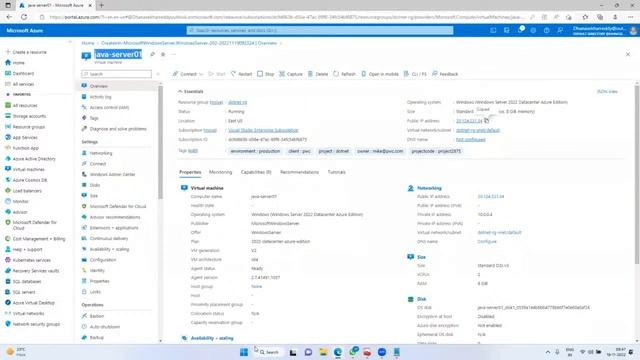Click the Networking heading link
The height and width of the screenshot is (360, 640).
pos(429,188)
